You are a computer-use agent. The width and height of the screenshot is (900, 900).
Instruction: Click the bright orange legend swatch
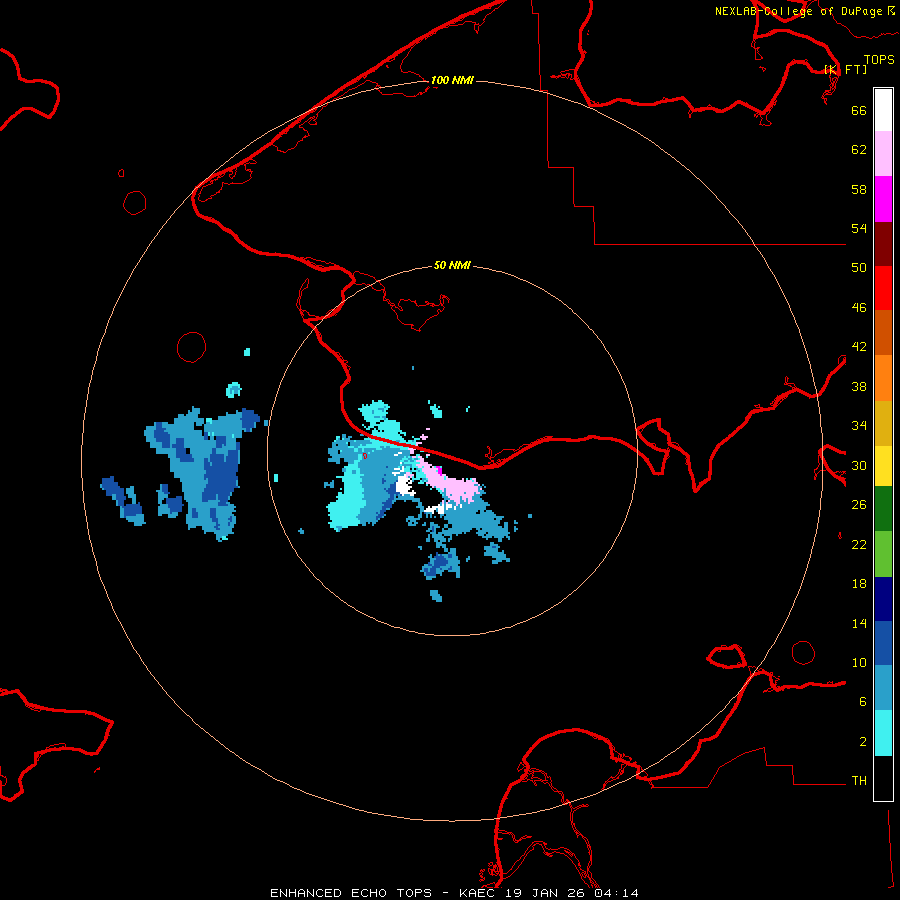883,378
